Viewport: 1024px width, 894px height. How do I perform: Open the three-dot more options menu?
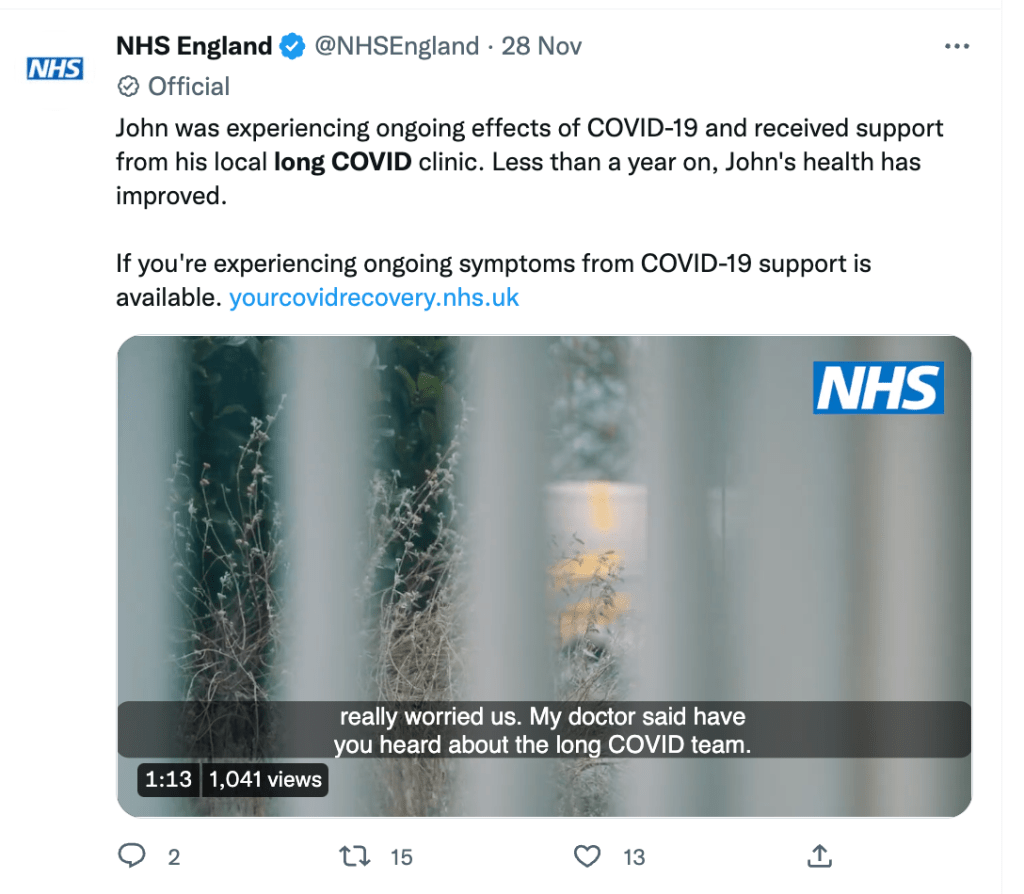tap(957, 46)
